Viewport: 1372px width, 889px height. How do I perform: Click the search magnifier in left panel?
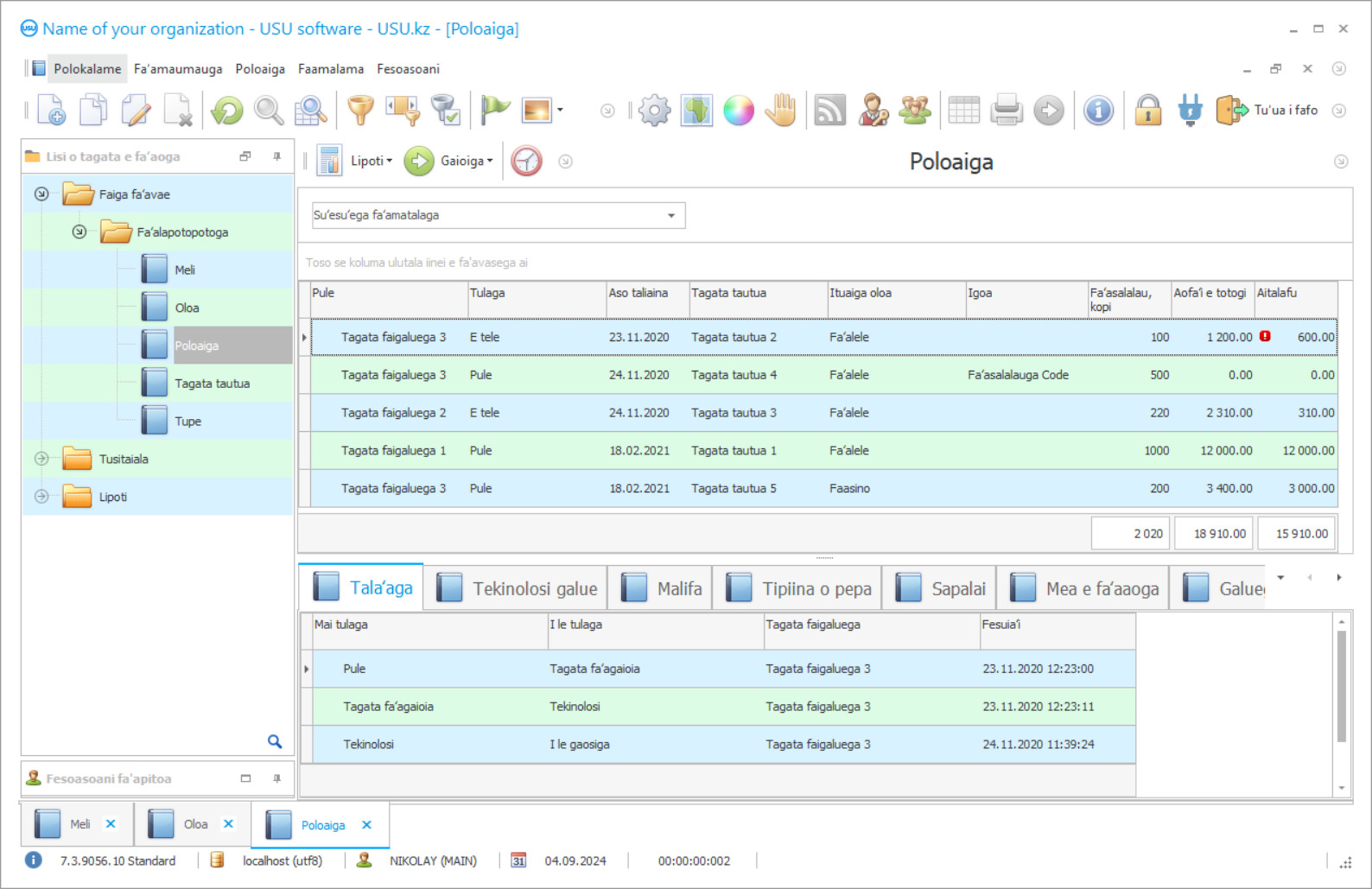click(275, 741)
